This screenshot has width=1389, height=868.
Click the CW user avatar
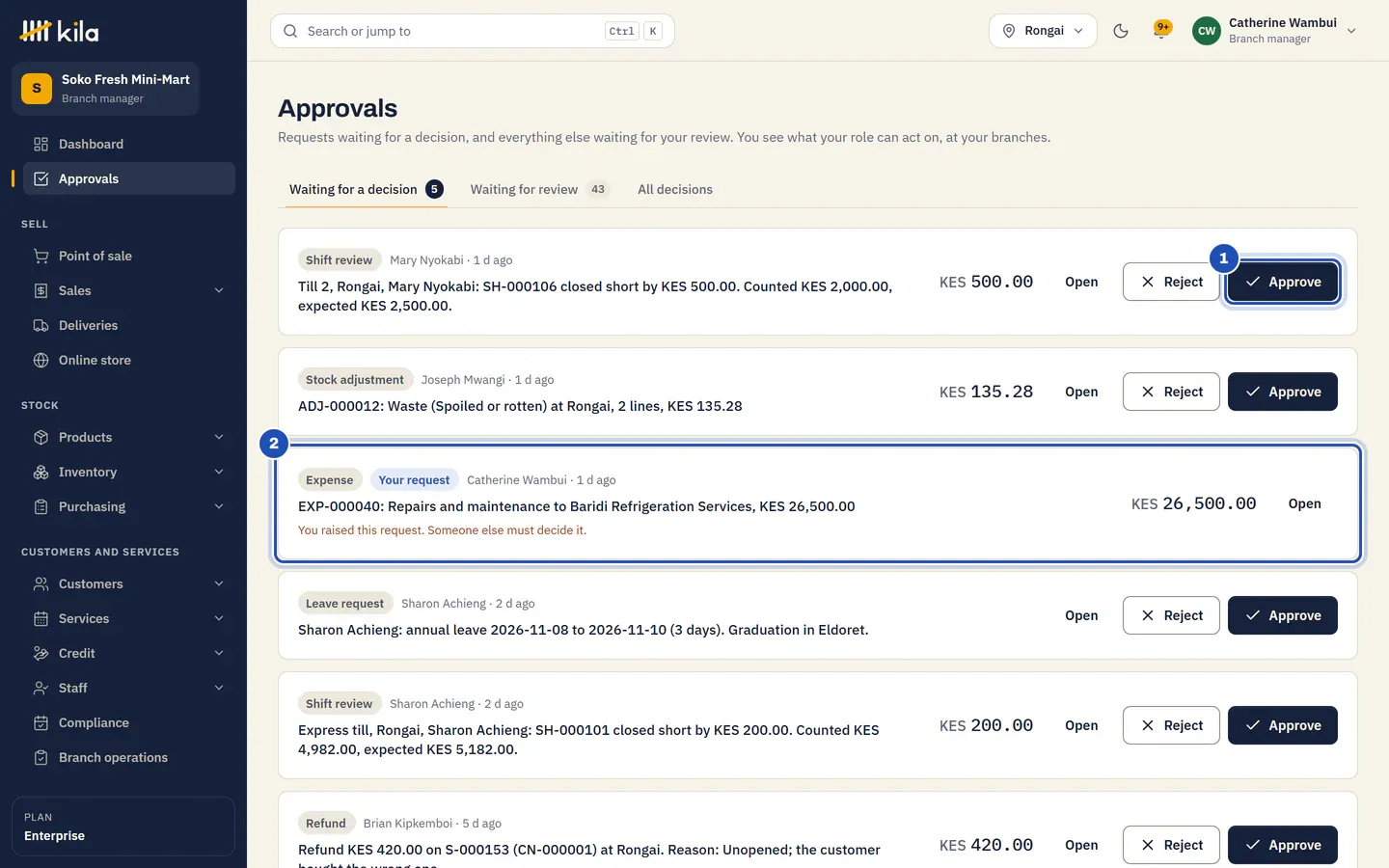click(1207, 31)
